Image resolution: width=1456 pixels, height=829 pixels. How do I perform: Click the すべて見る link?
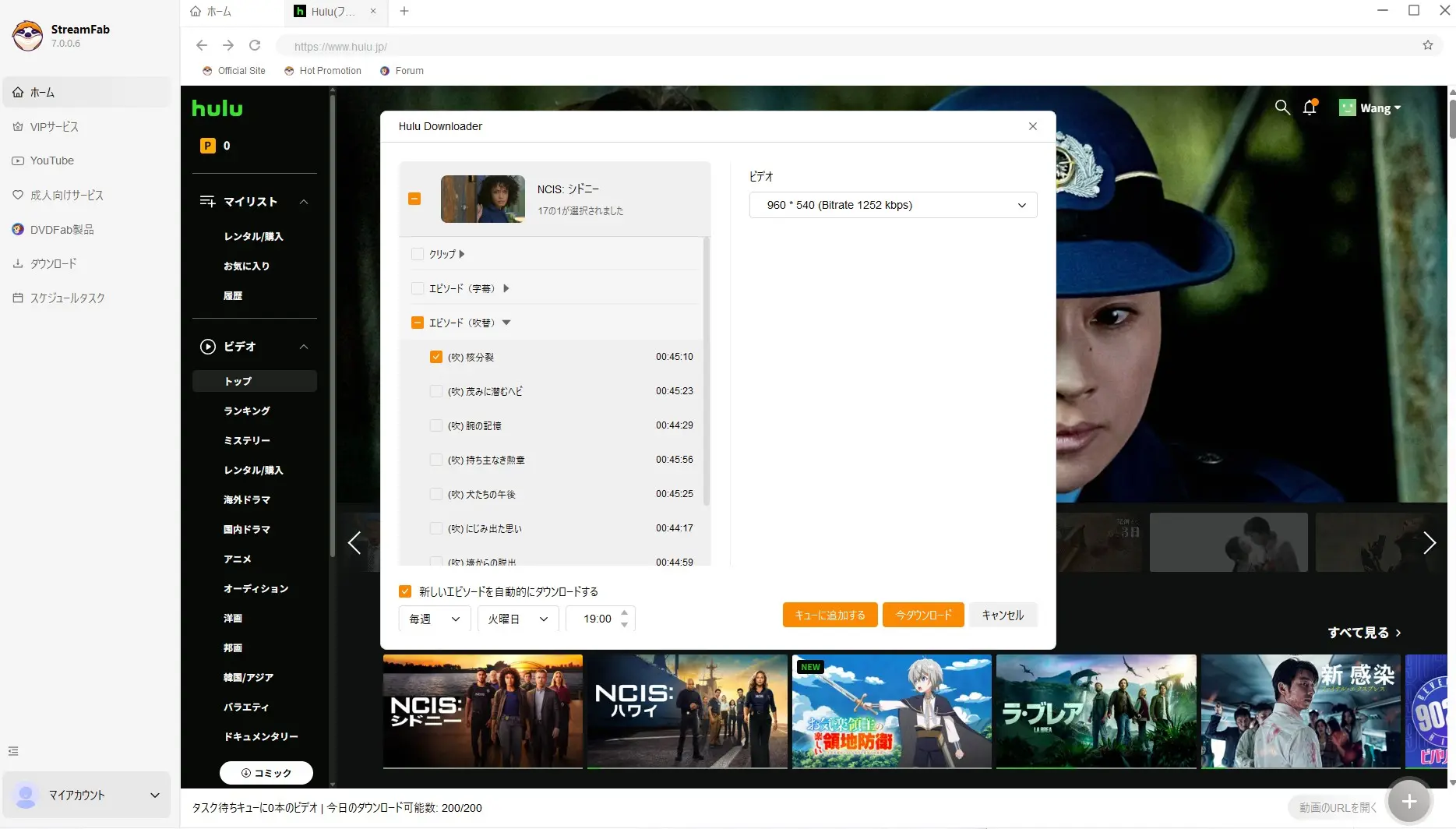point(1364,633)
